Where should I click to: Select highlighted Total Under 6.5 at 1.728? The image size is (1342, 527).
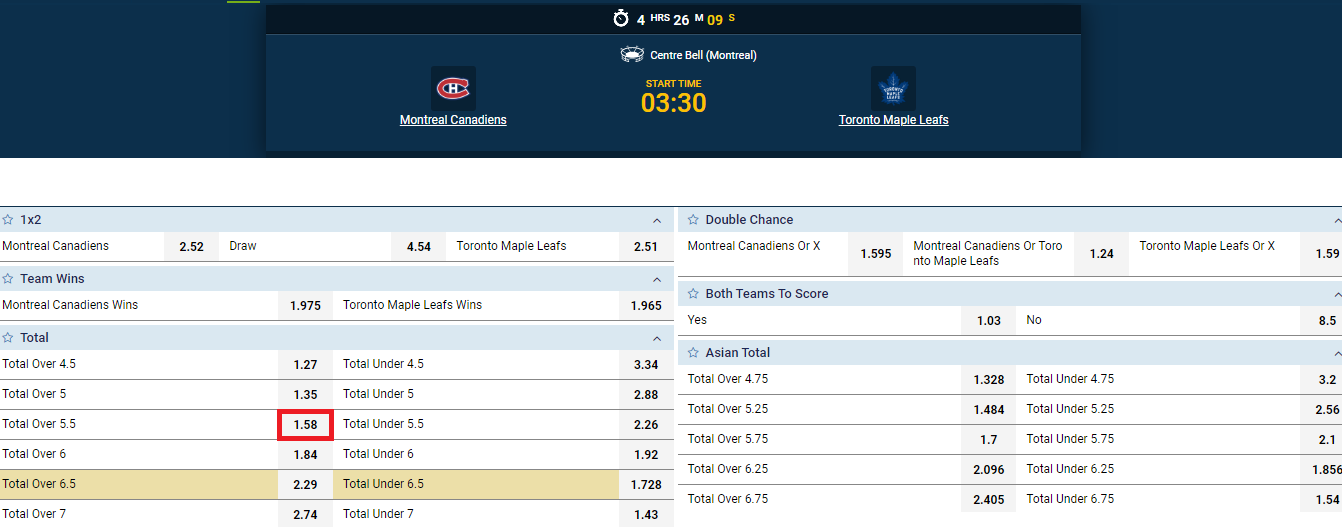tap(646, 485)
